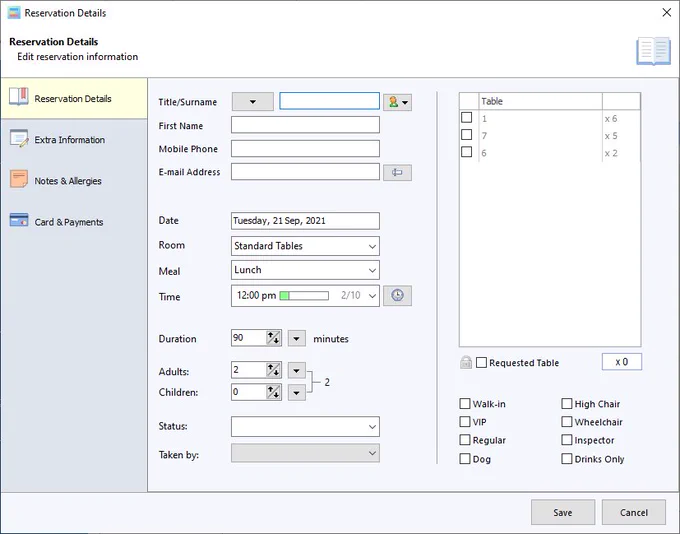
Task: Click the clock icon beside Time
Action: point(397,295)
